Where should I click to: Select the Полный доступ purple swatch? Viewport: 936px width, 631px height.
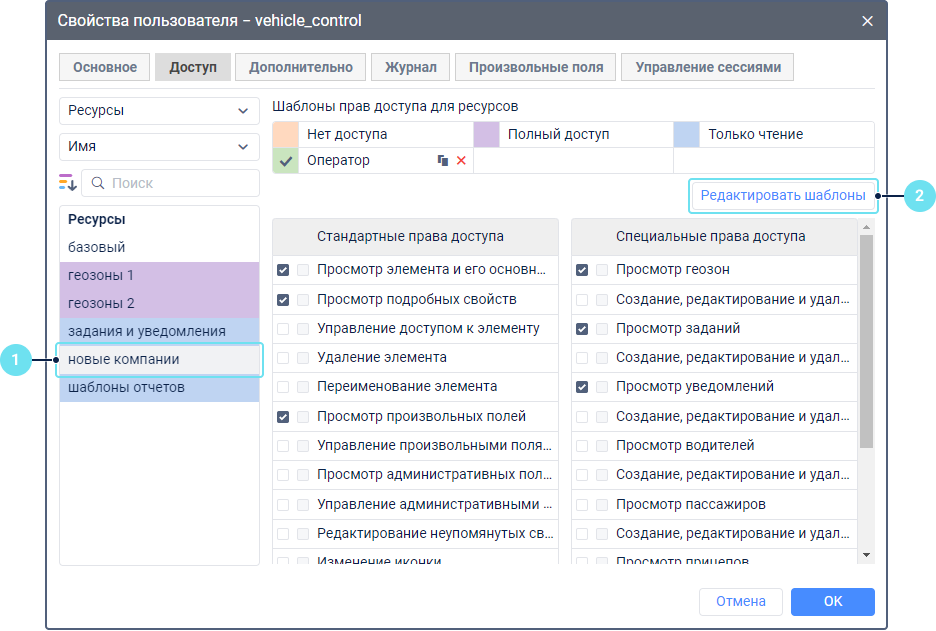[486, 134]
